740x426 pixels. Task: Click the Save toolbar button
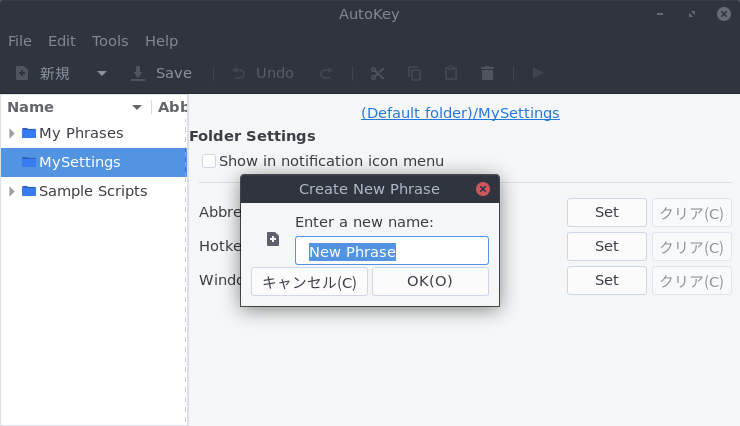click(x=161, y=73)
